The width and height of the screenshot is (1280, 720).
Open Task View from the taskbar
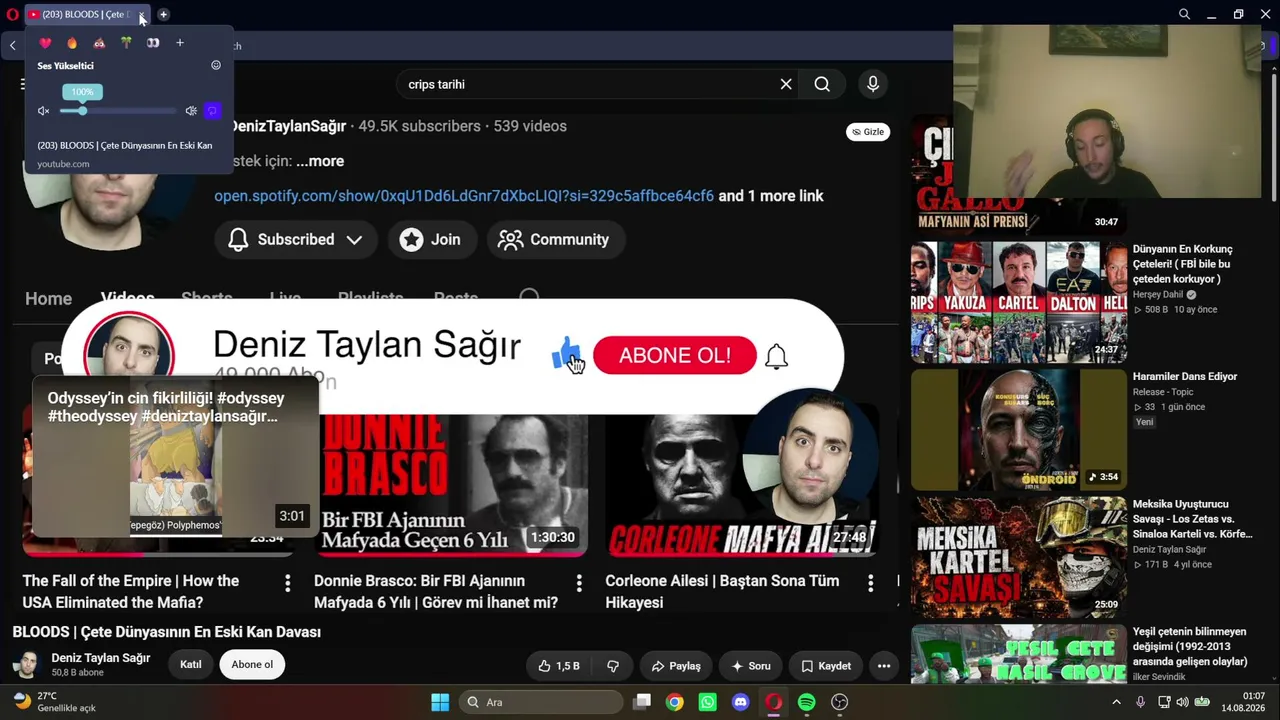click(x=643, y=702)
